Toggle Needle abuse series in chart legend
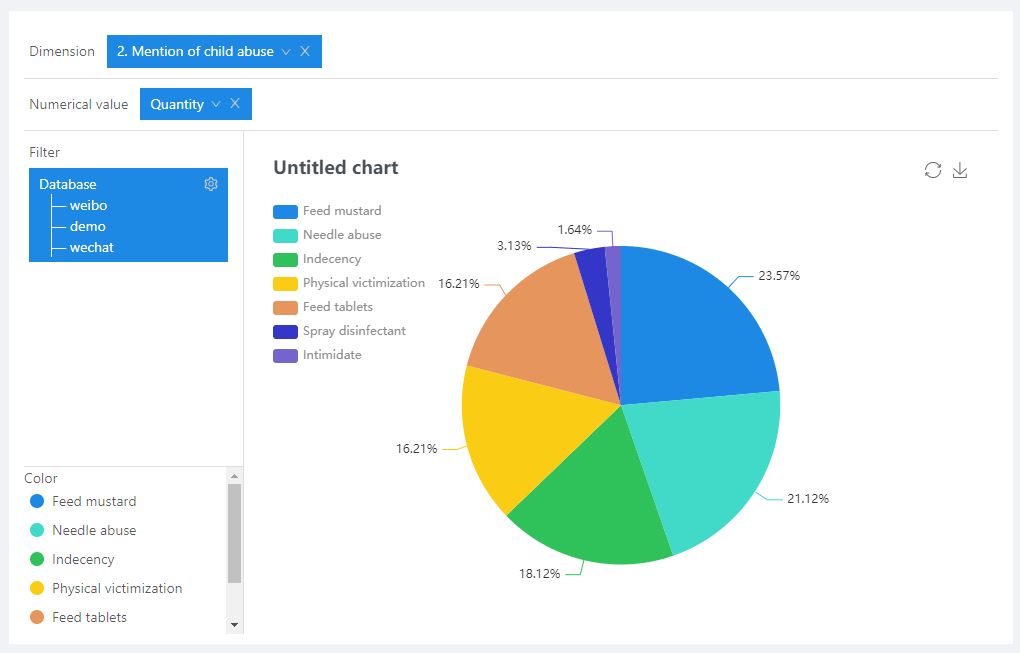 (328, 235)
